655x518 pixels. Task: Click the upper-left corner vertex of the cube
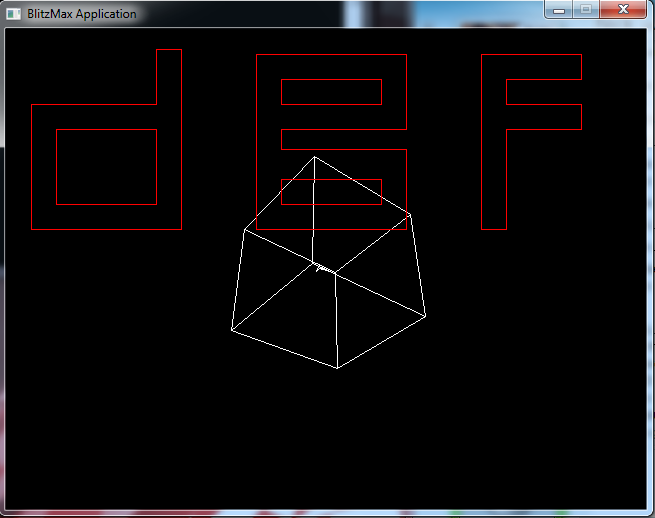(x=245, y=229)
